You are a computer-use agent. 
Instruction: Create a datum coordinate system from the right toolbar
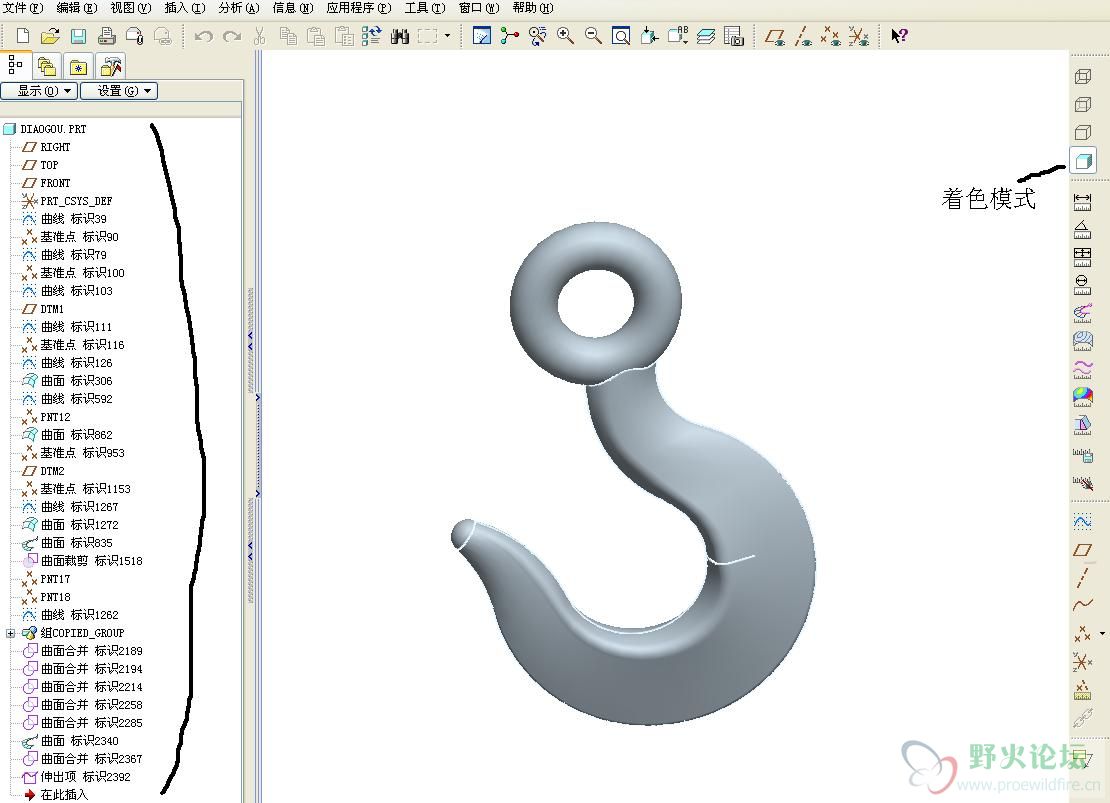[x=1082, y=661]
